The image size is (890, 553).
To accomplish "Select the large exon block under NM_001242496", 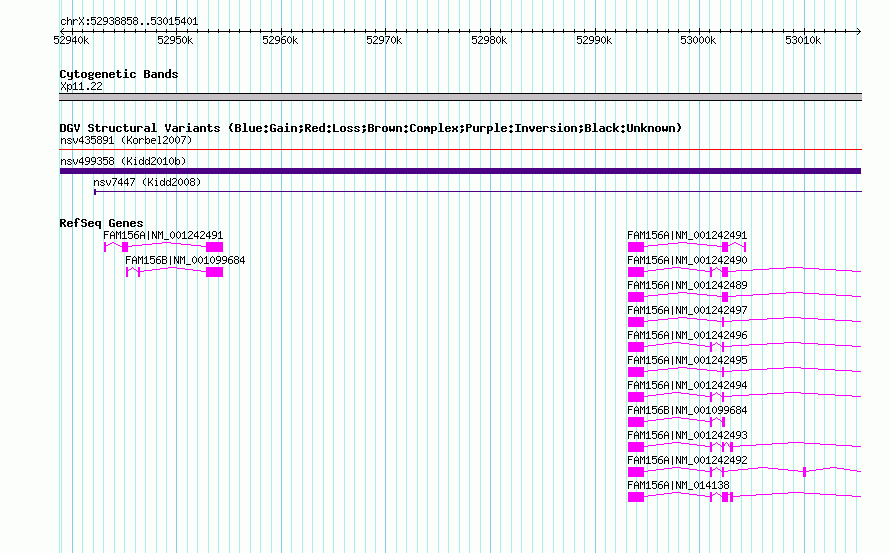I will pos(636,347).
